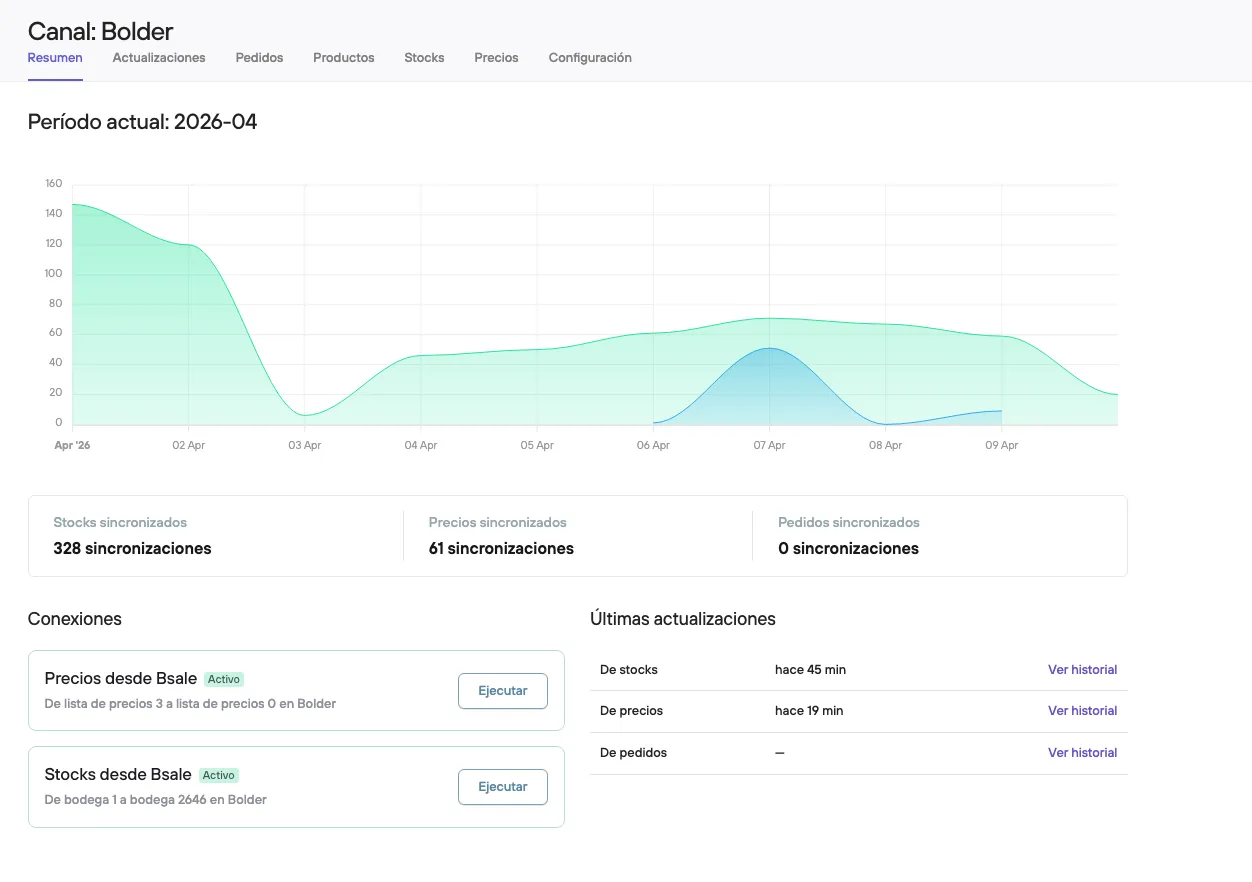
Task: Click the "Stocks sincronizados" label
Action: point(120,522)
